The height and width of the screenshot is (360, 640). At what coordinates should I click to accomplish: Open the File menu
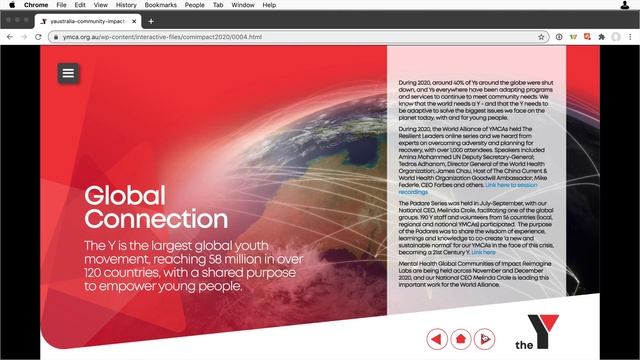pyautogui.click(x=61, y=5)
